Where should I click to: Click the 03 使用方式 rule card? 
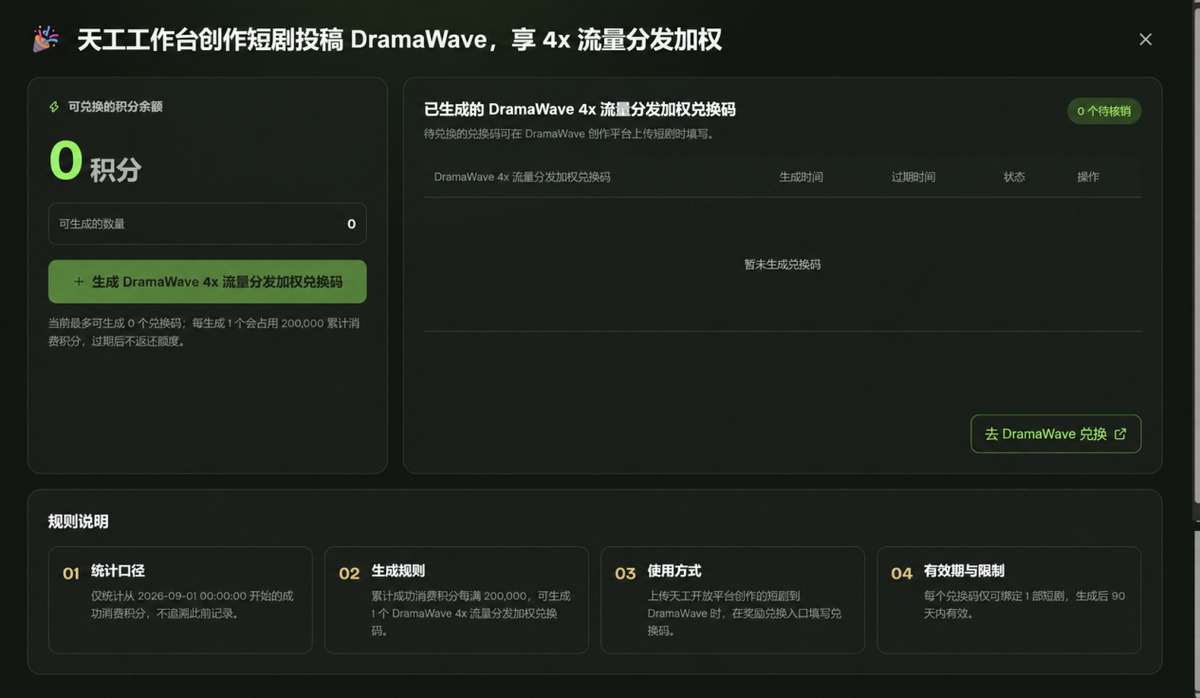[x=733, y=600]
